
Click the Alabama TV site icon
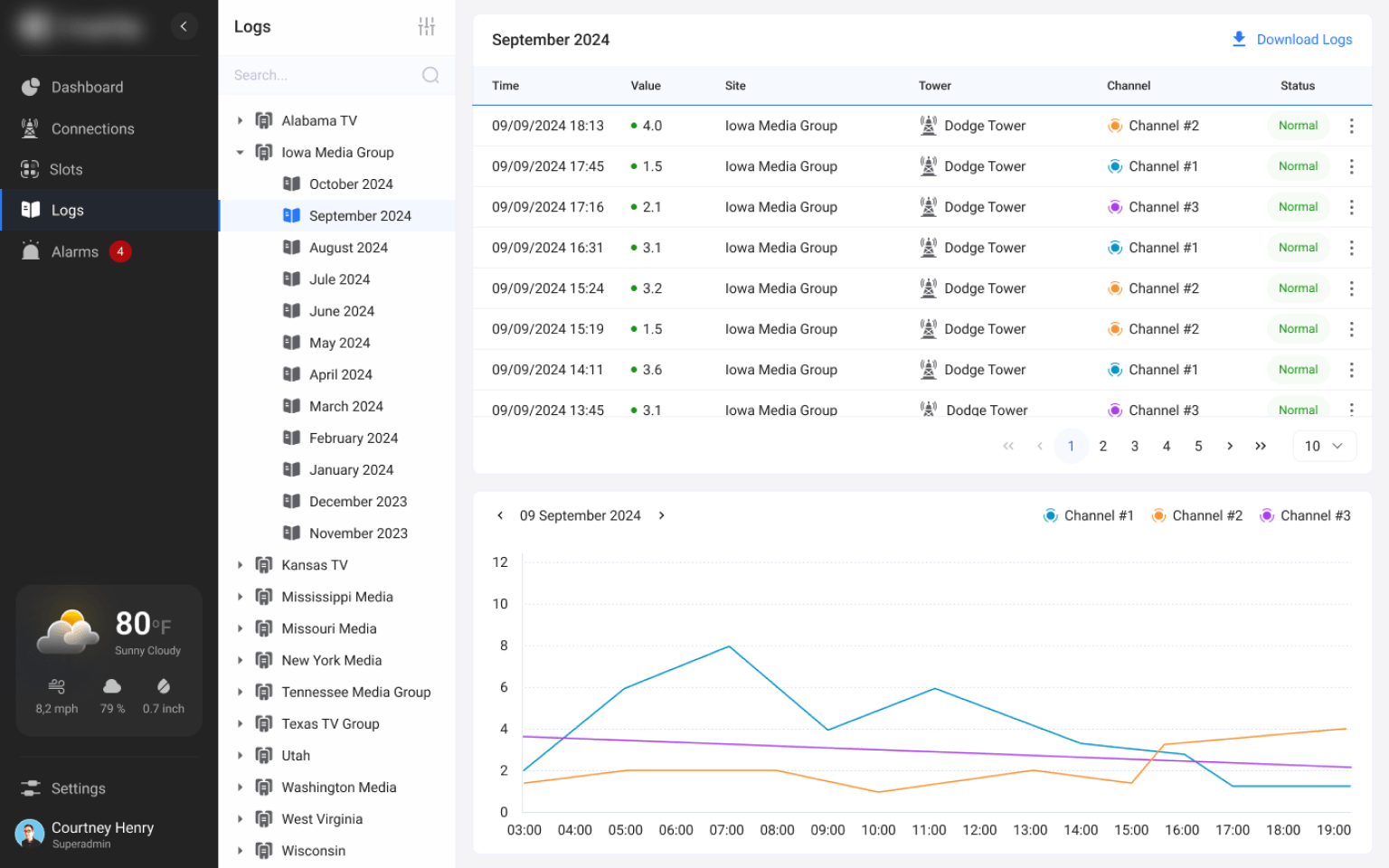coord(264,120)
